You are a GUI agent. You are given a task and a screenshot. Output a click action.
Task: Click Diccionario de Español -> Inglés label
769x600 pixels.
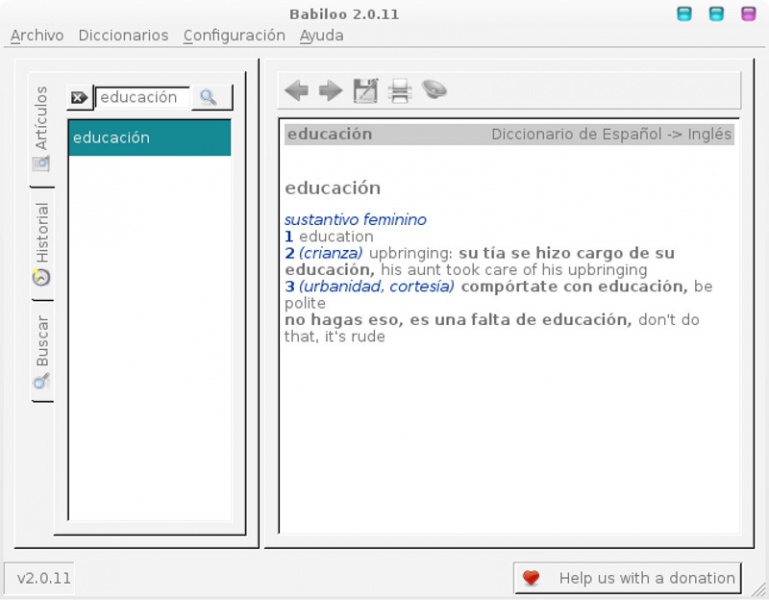pos(611,134)
